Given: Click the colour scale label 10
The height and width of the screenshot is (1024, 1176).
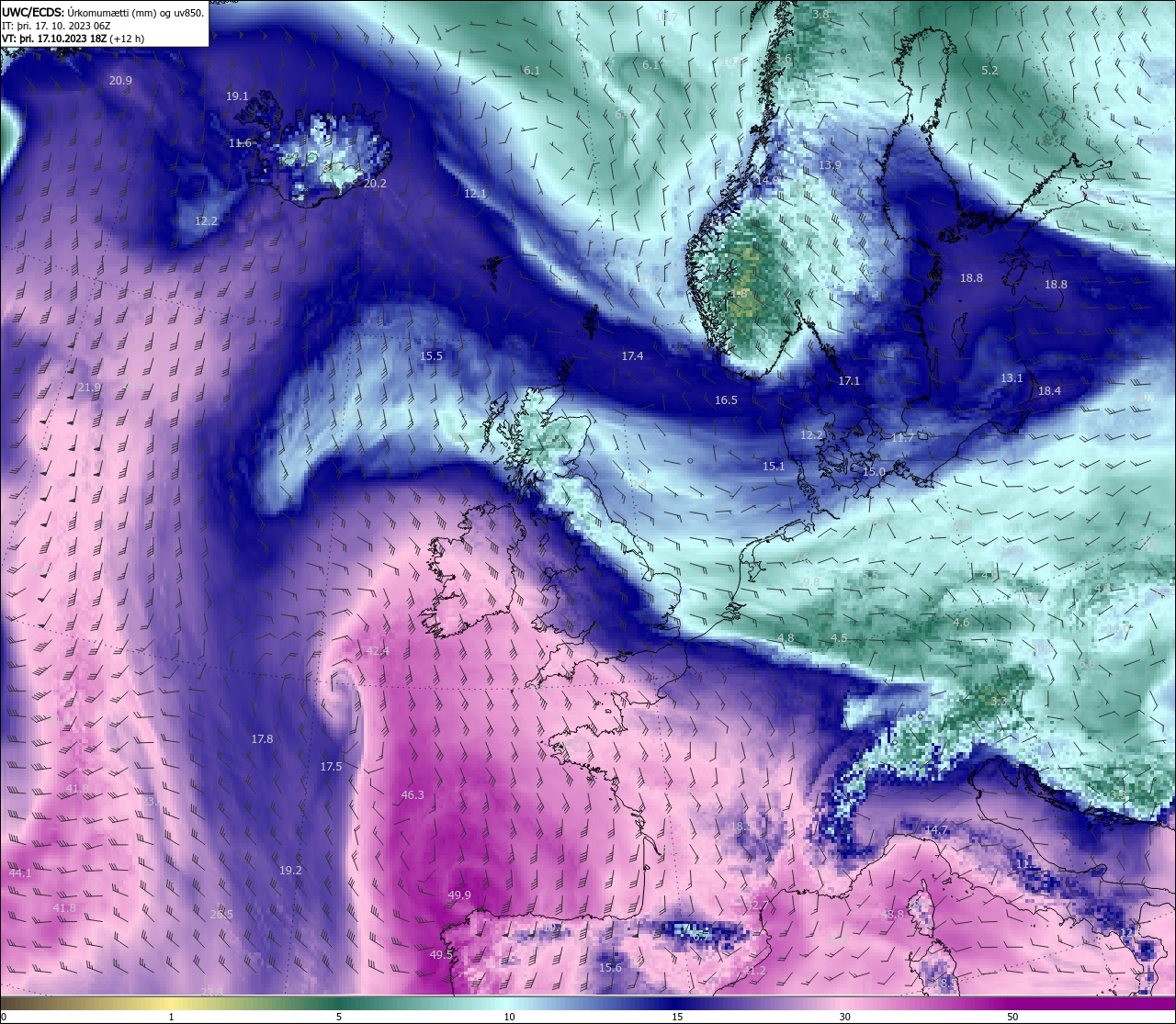Looking at the screenshot, I should coord(509,1017).
